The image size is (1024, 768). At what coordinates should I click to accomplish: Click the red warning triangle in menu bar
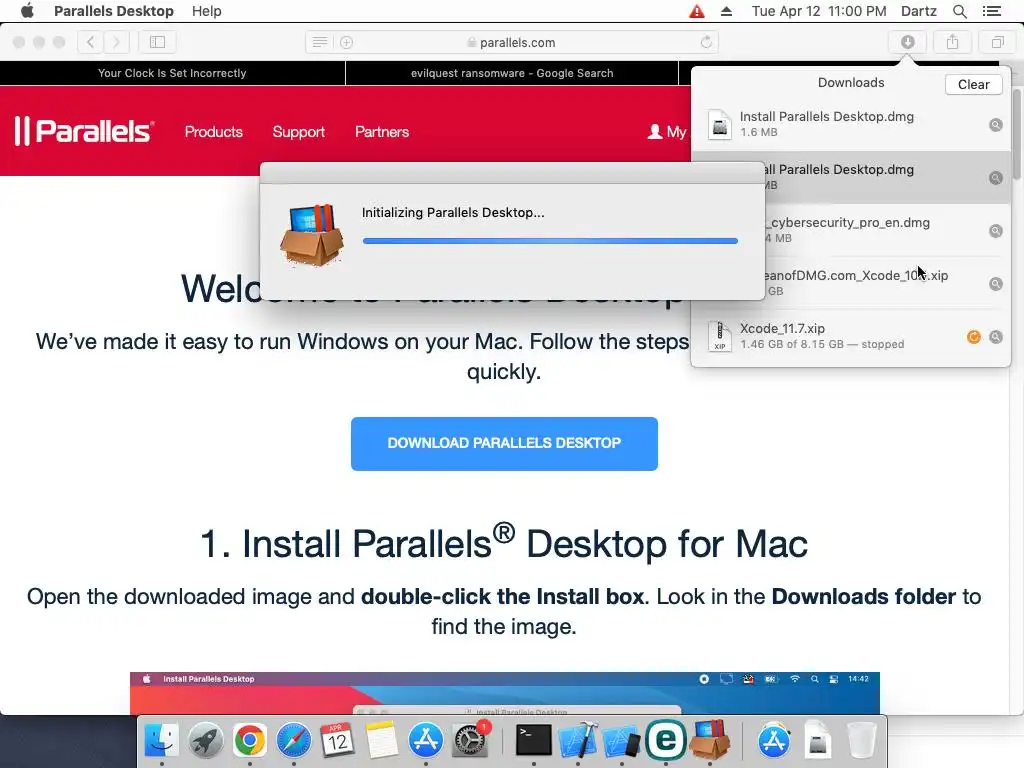pos(697,11)
